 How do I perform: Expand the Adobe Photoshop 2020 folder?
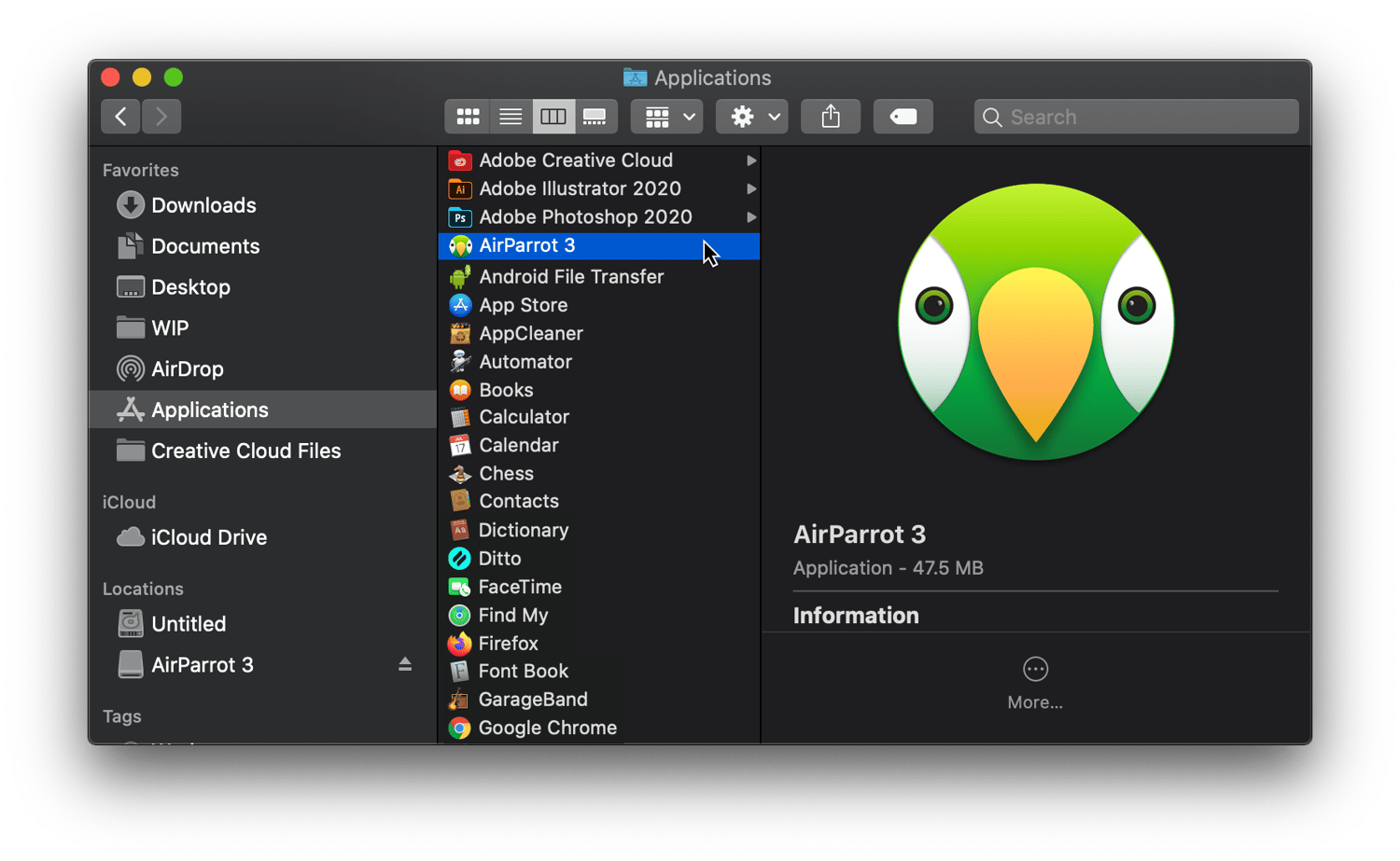(752, 216)
